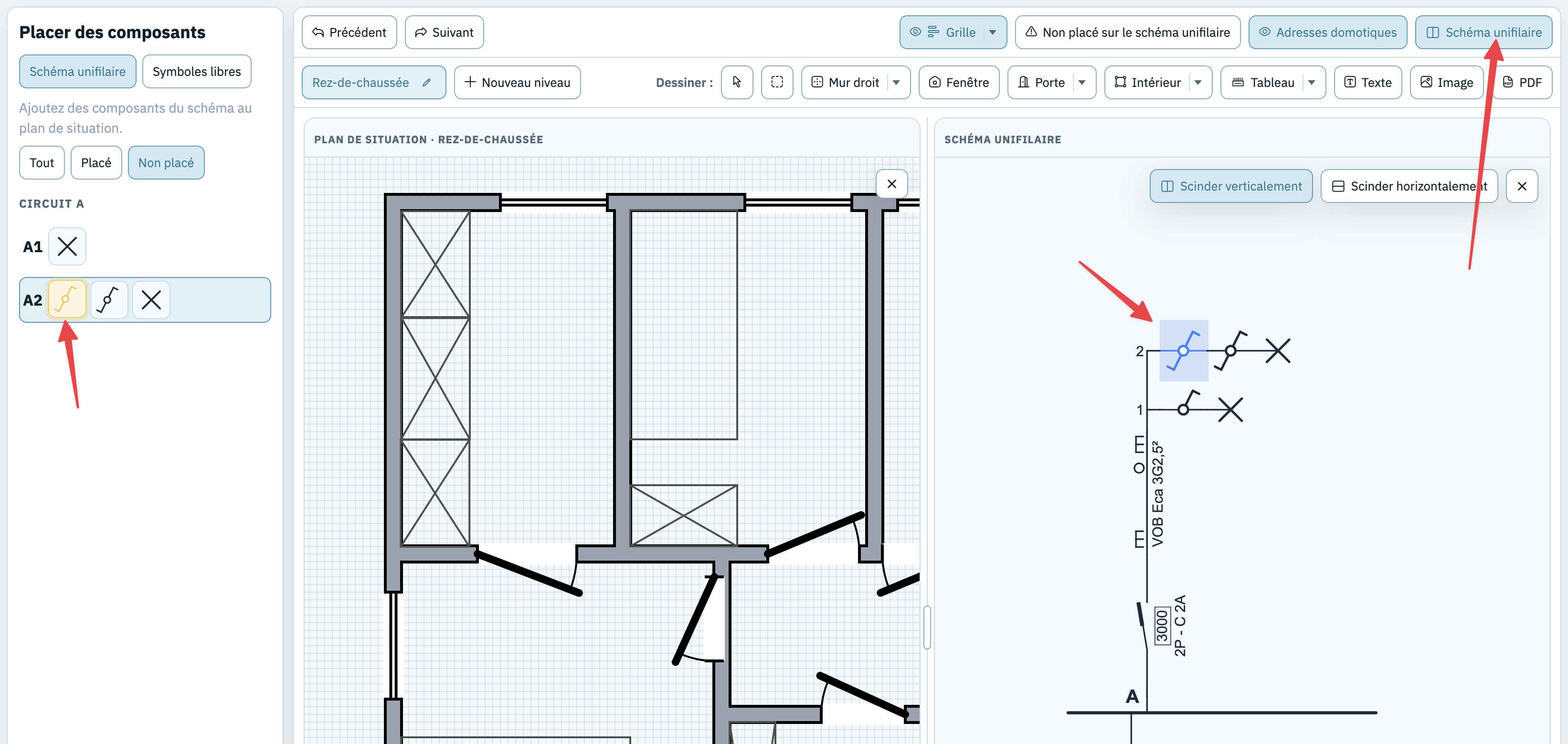Insert an Image on the plan
The width and height of the screenshot is (1568, 744).
pyautogui.click(x=1446, y=82)
